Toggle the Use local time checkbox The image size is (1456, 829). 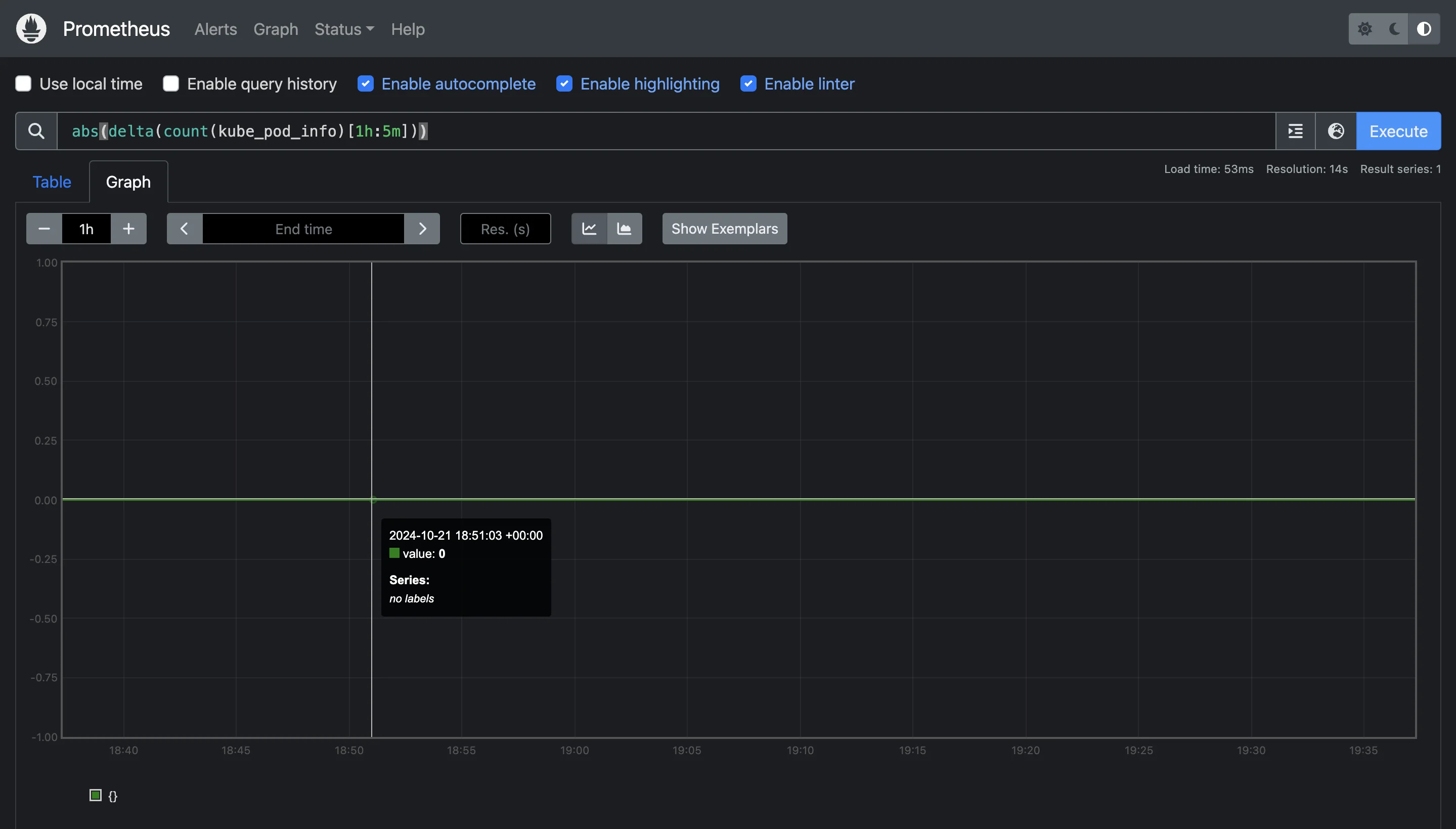point(23,83)
